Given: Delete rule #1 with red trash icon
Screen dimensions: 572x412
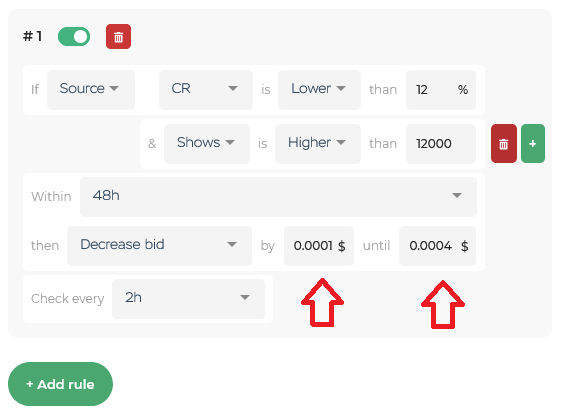Looking at the screenshot, I should [x=118, y=36].
